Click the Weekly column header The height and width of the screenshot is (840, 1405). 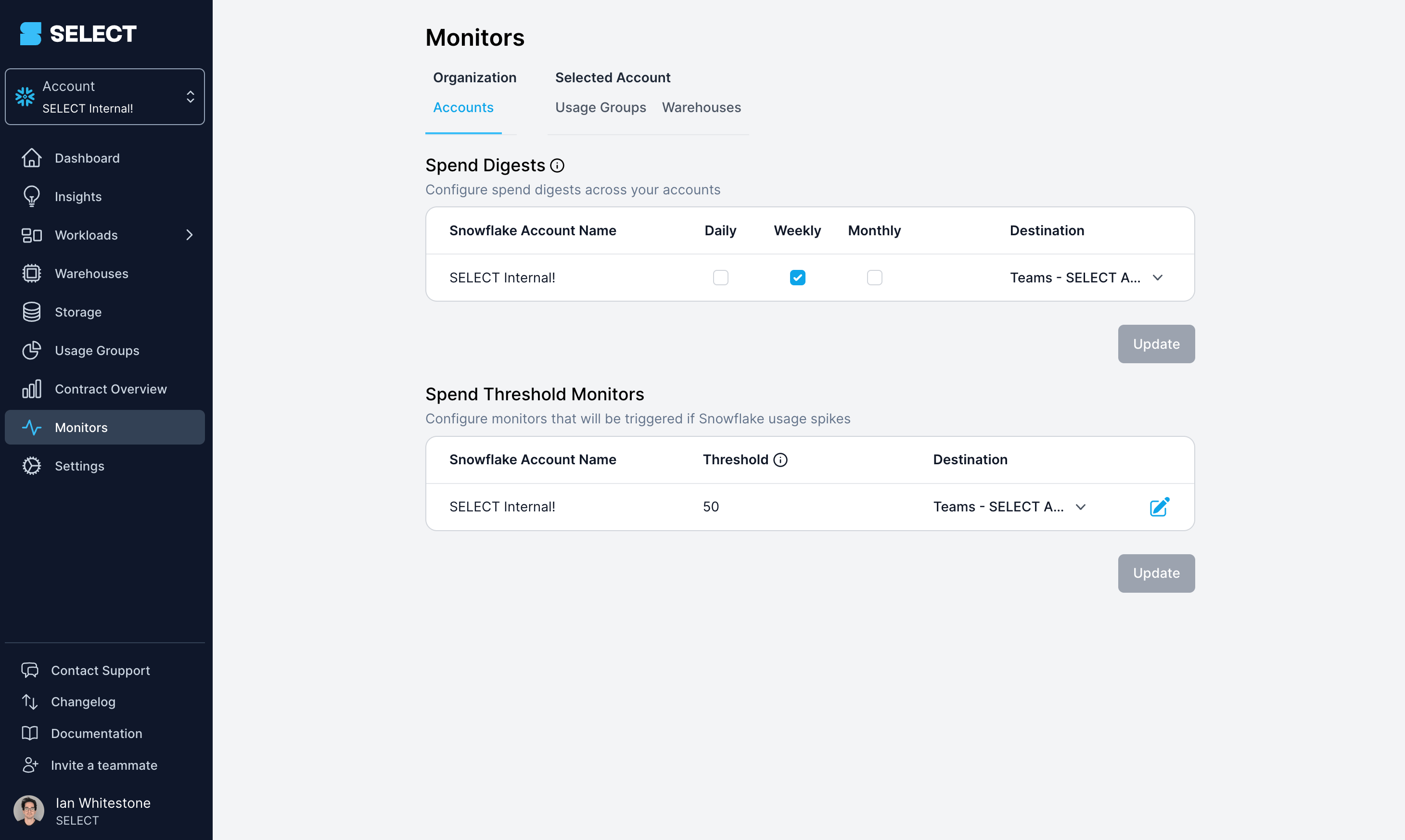click(797, 230)
